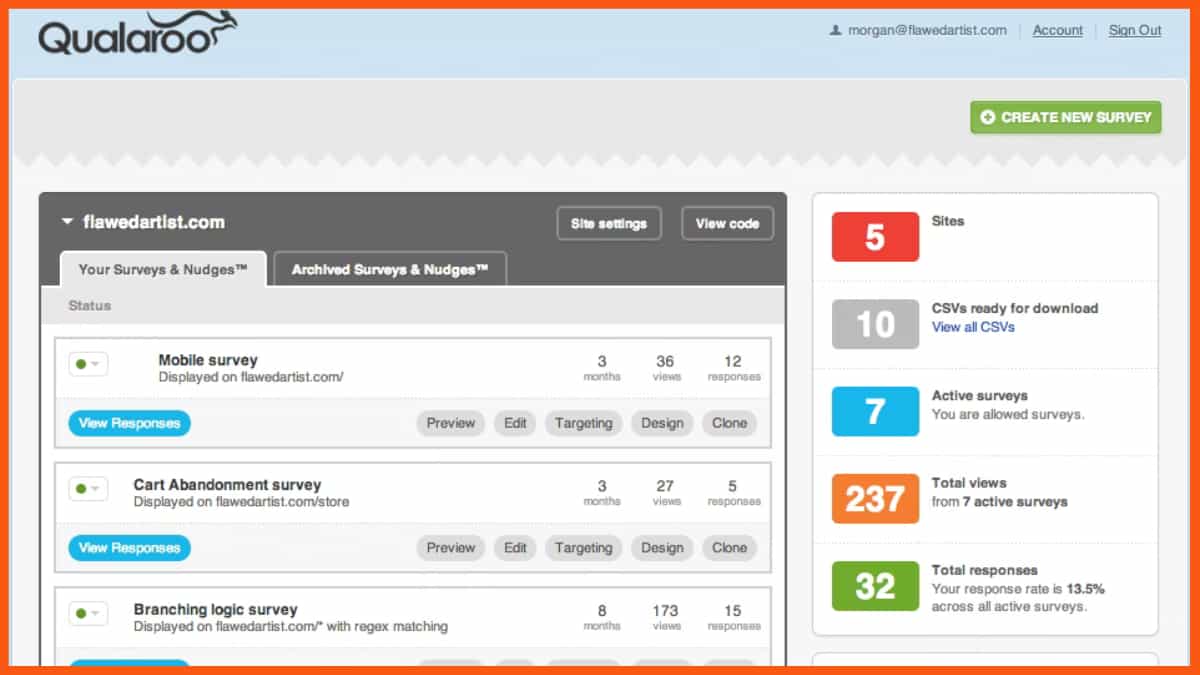The height and width of the screenshot is (675, 1200).
Task: Click the Qualaroo kangaroo logo
Action: [138, 34]
